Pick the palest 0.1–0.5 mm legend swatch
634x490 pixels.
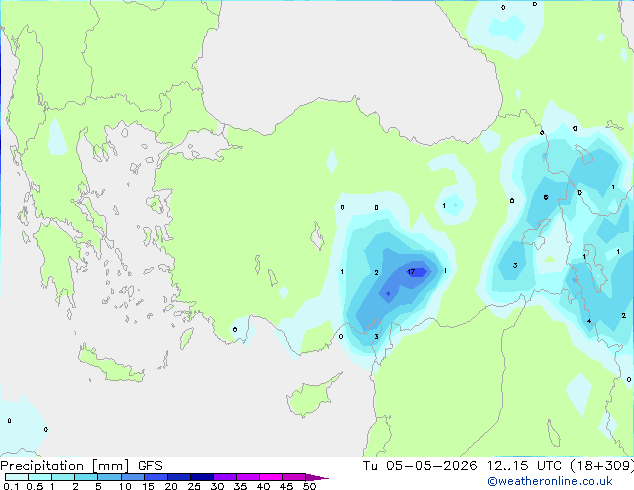coord(17,477)
